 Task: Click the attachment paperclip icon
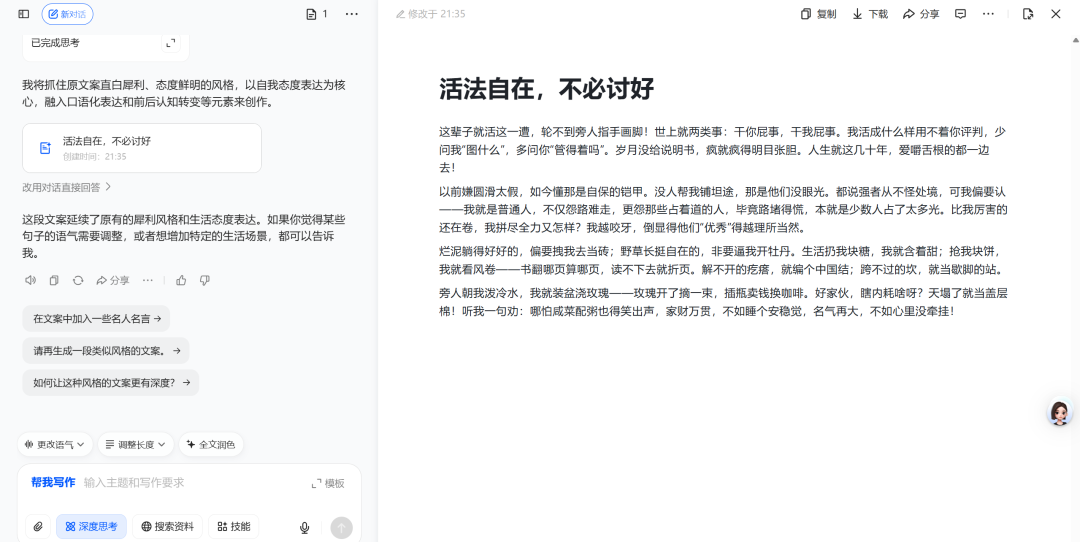[x=37, y=526]
